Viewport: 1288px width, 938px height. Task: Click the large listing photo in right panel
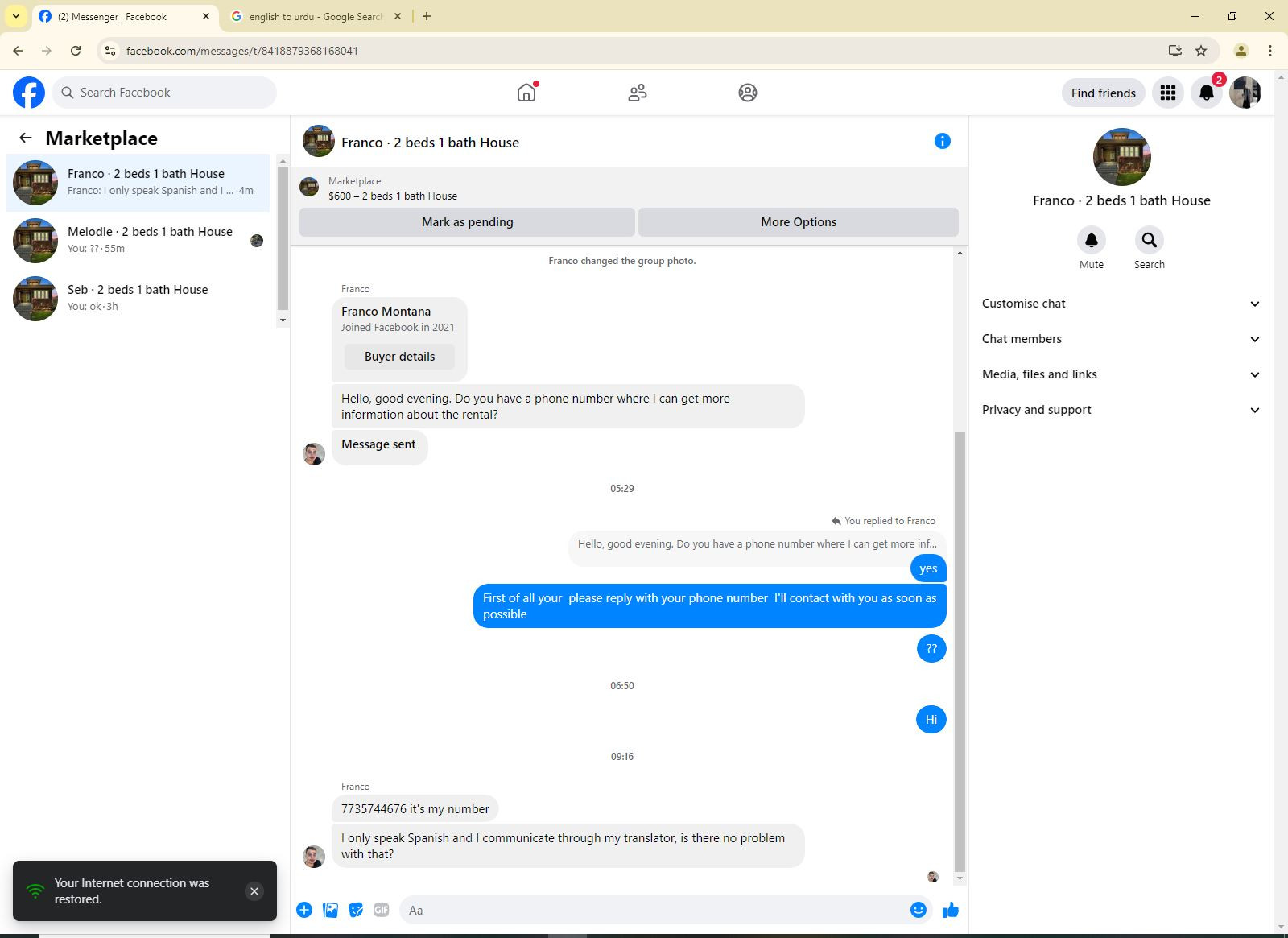click(x=1122, y=157)
